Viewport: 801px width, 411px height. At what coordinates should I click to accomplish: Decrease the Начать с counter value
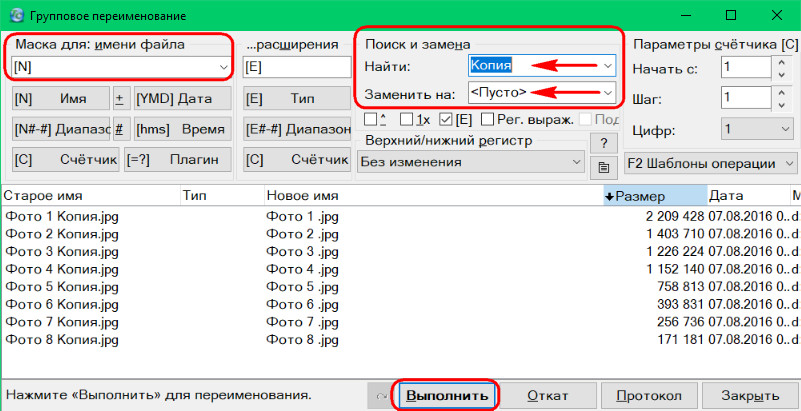tap(781, 75)
